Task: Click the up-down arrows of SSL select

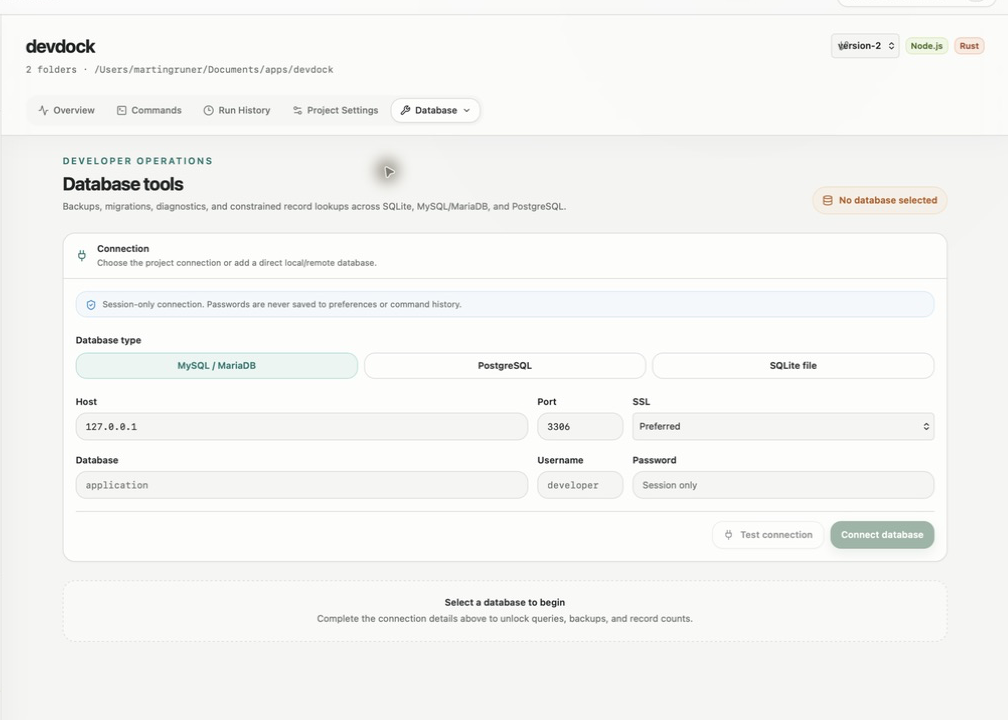Action: pos(926,427)
